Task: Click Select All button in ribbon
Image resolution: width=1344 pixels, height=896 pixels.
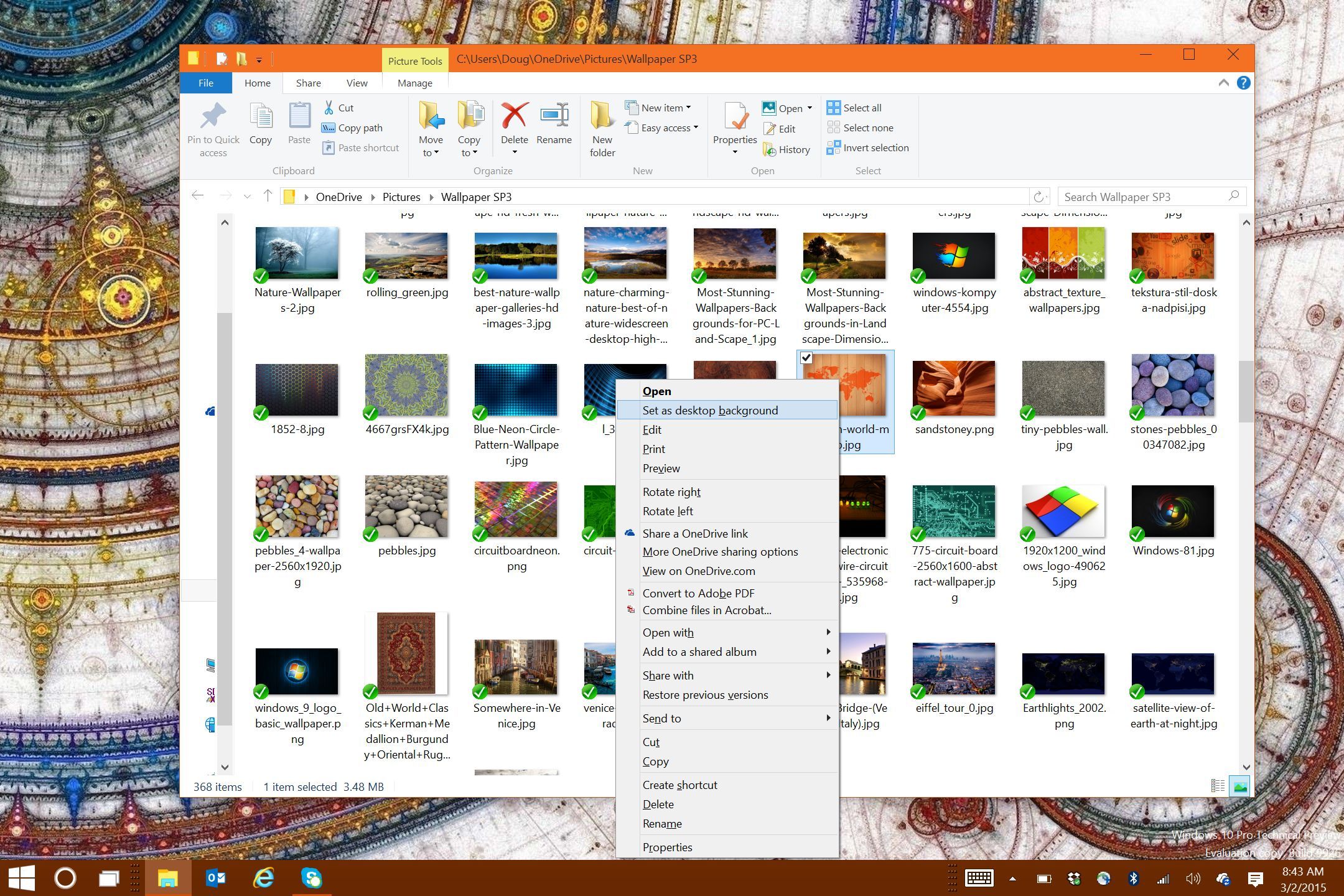Action: [855, 107]
